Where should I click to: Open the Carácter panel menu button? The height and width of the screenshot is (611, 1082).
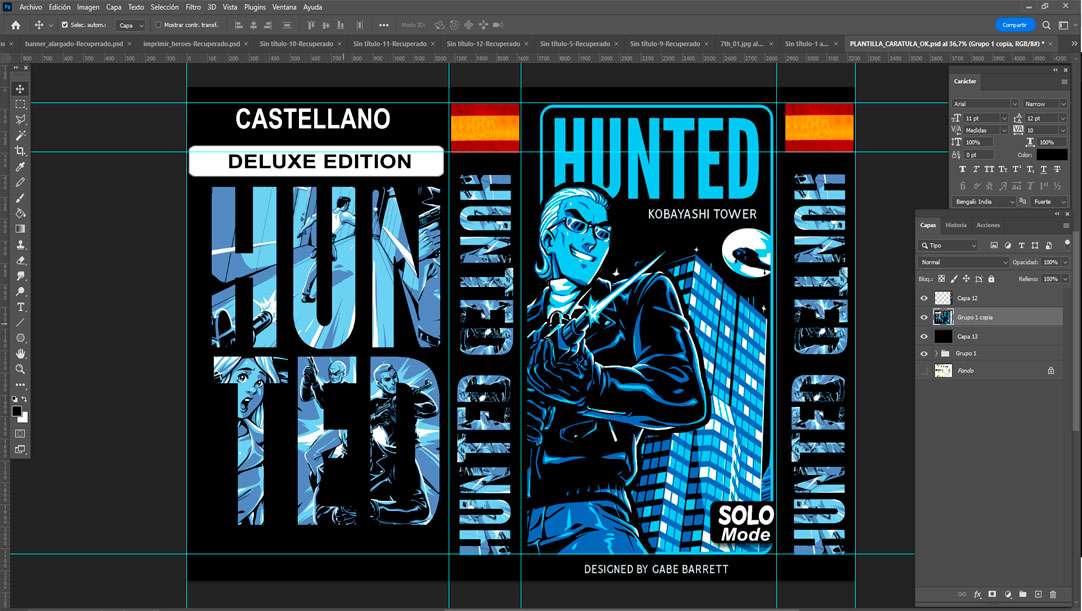(x=1064, y=81)
